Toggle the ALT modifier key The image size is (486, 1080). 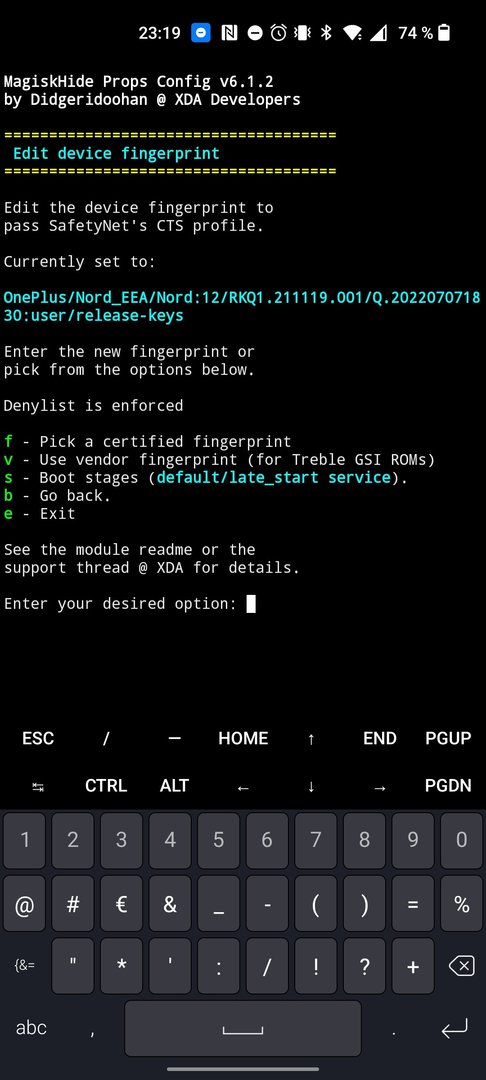click(174, 786)
